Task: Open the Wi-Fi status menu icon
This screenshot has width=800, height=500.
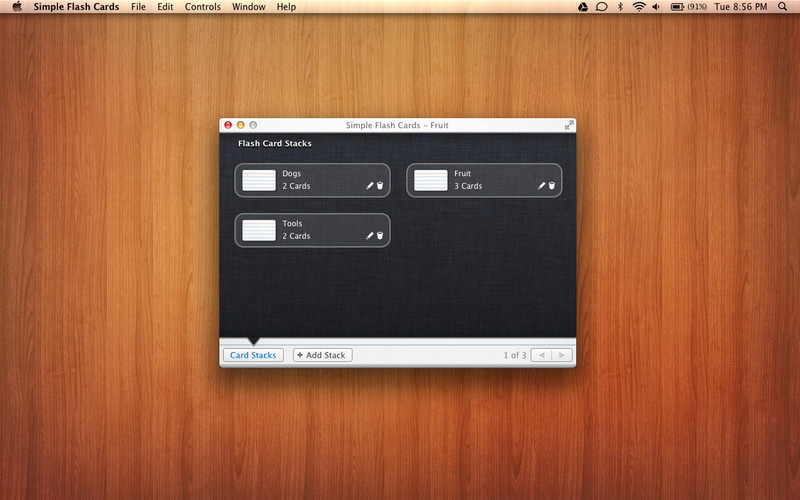Action: click(x=639, y=7)
